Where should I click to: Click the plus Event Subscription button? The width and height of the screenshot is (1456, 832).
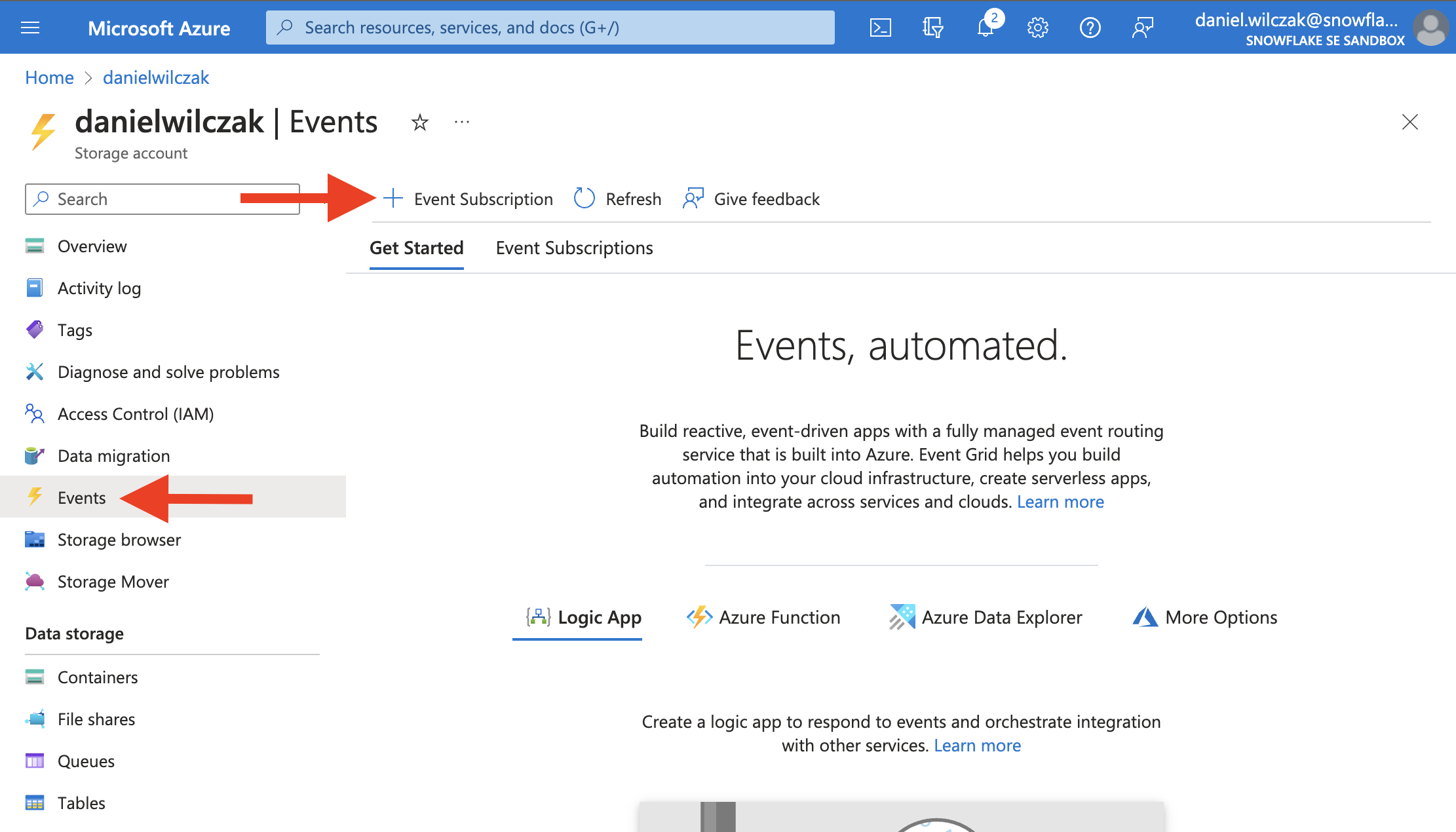point(469,199)
